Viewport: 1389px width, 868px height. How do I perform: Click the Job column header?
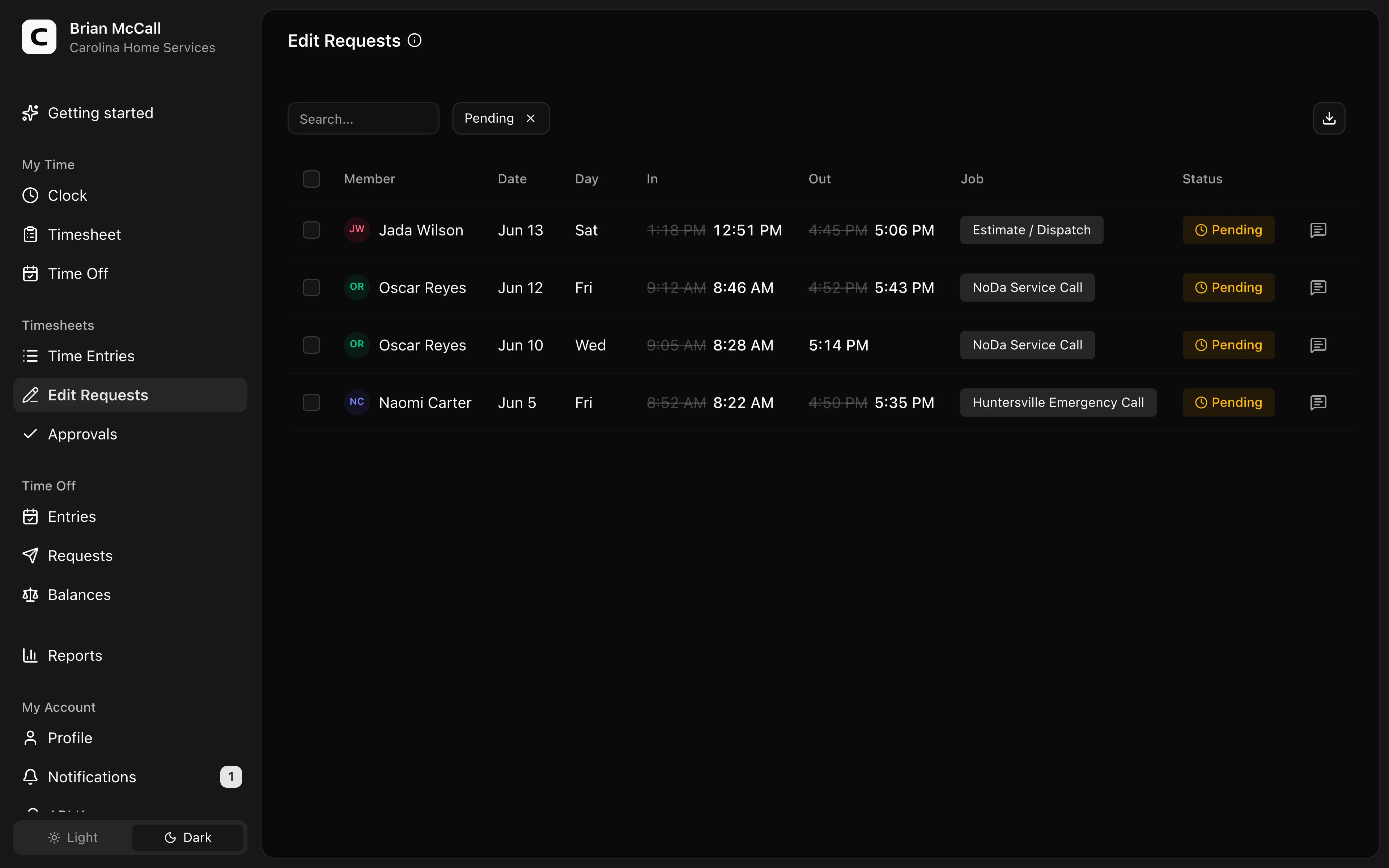972,179
